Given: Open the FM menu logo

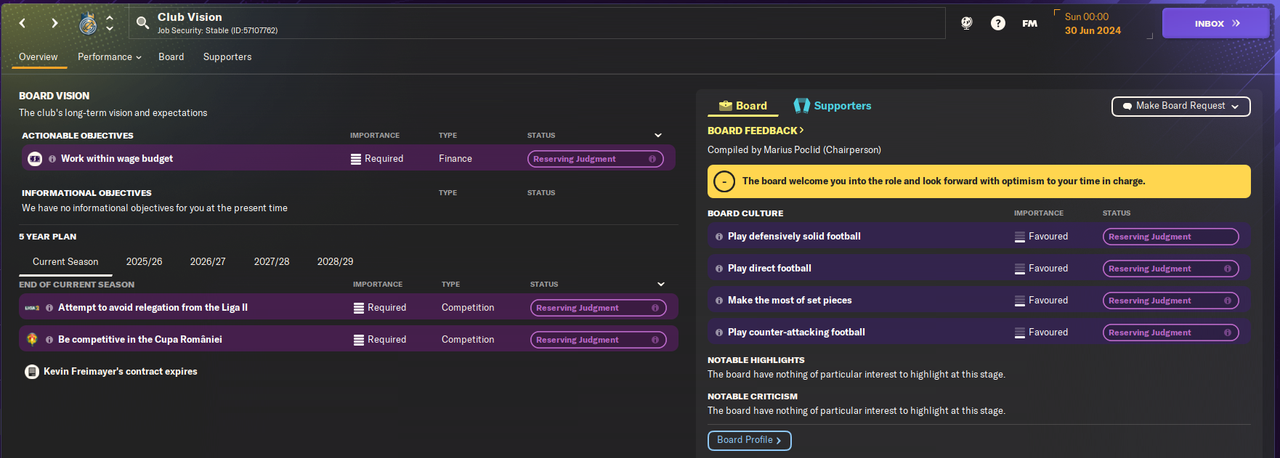Looking at the screenshot, I should point(1029,23).
